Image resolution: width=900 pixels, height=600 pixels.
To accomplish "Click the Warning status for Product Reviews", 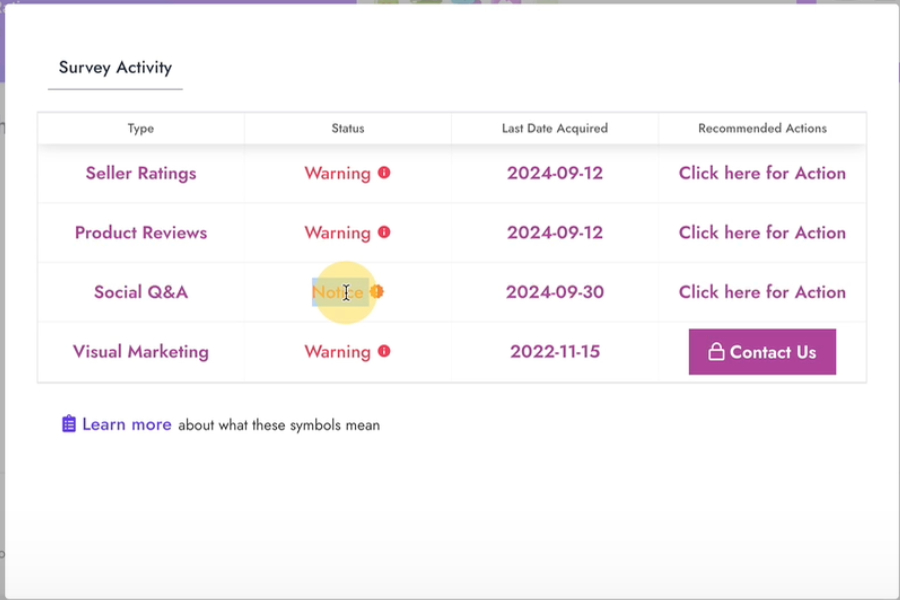I will [338, 233].
